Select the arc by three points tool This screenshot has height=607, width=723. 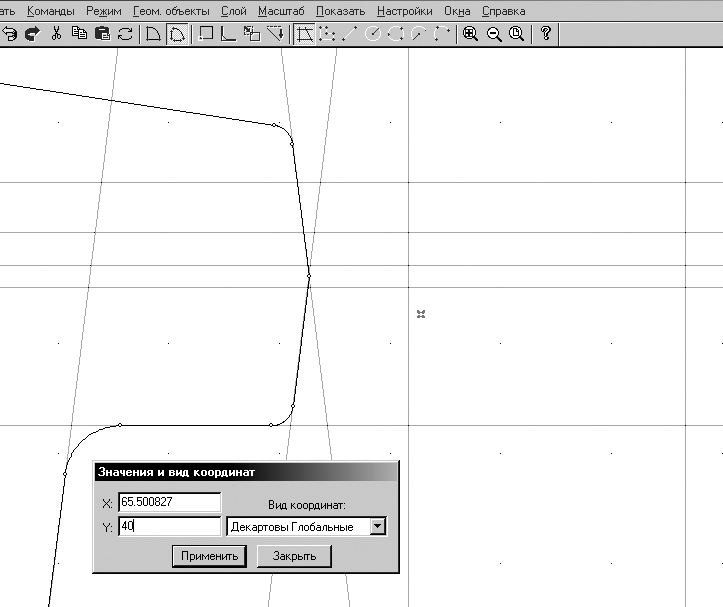pyautogui.click(x=442, y=34)
